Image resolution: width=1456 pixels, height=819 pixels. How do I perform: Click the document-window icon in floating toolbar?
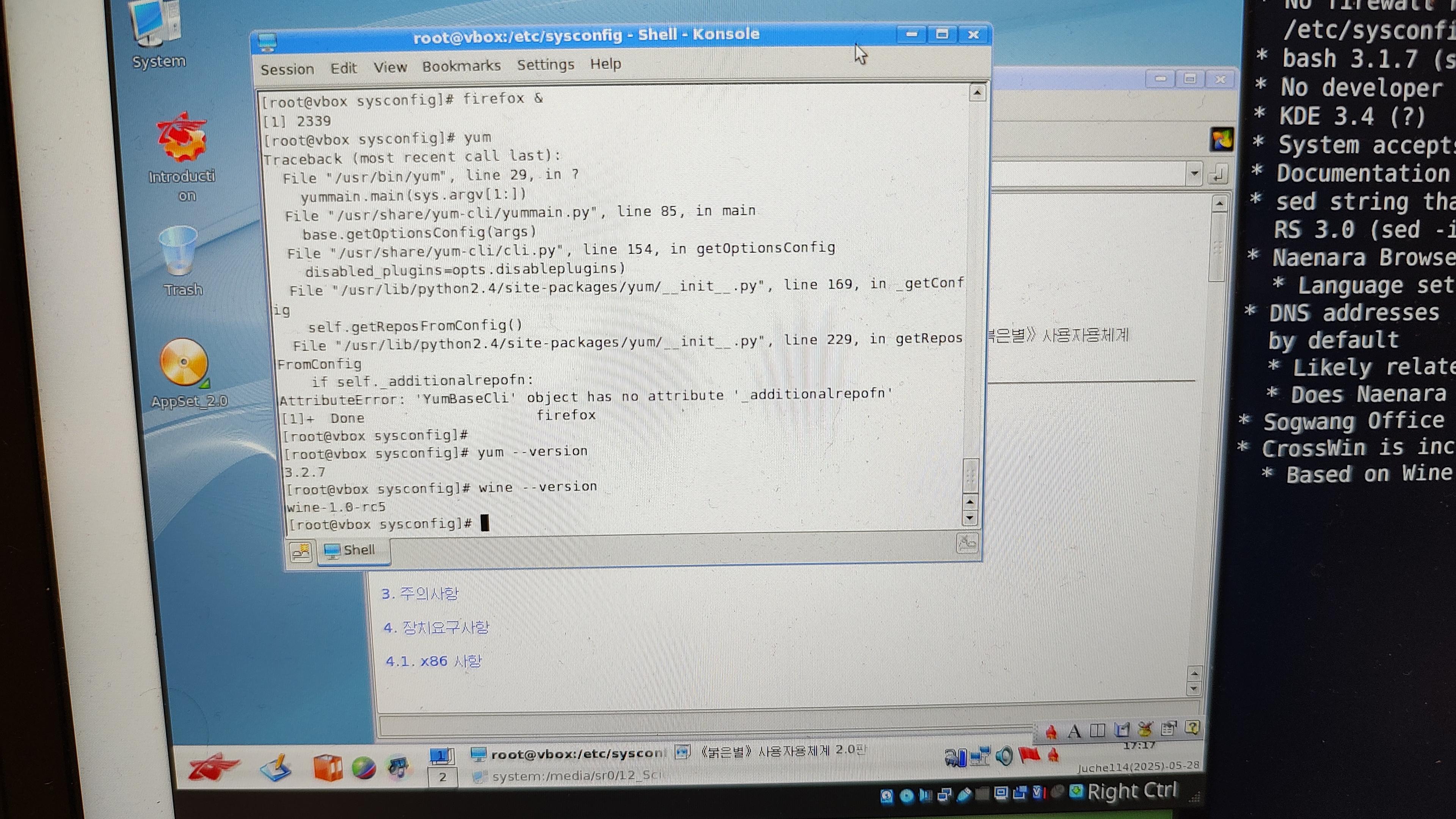[x=1168, y=728]
